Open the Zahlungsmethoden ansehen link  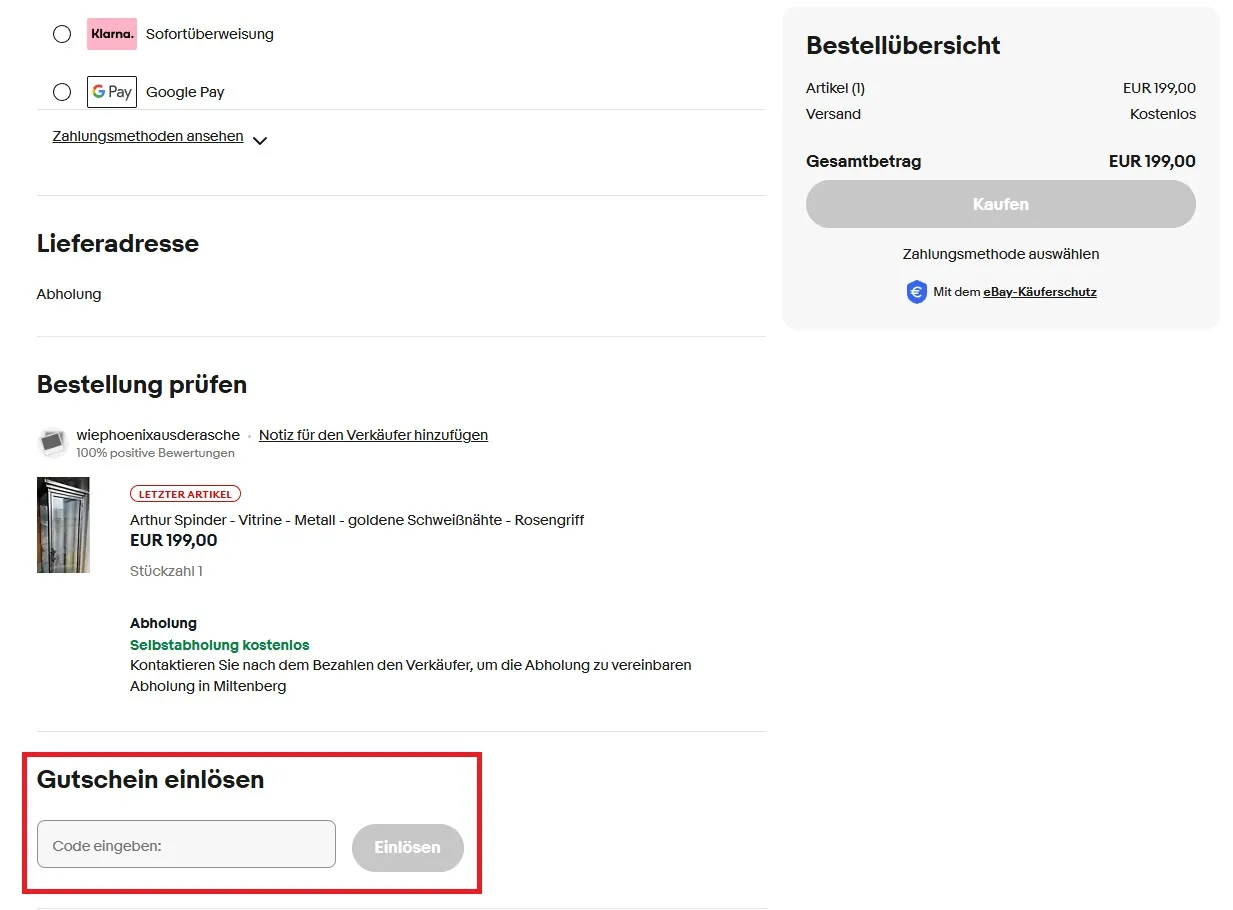point(146,136)
